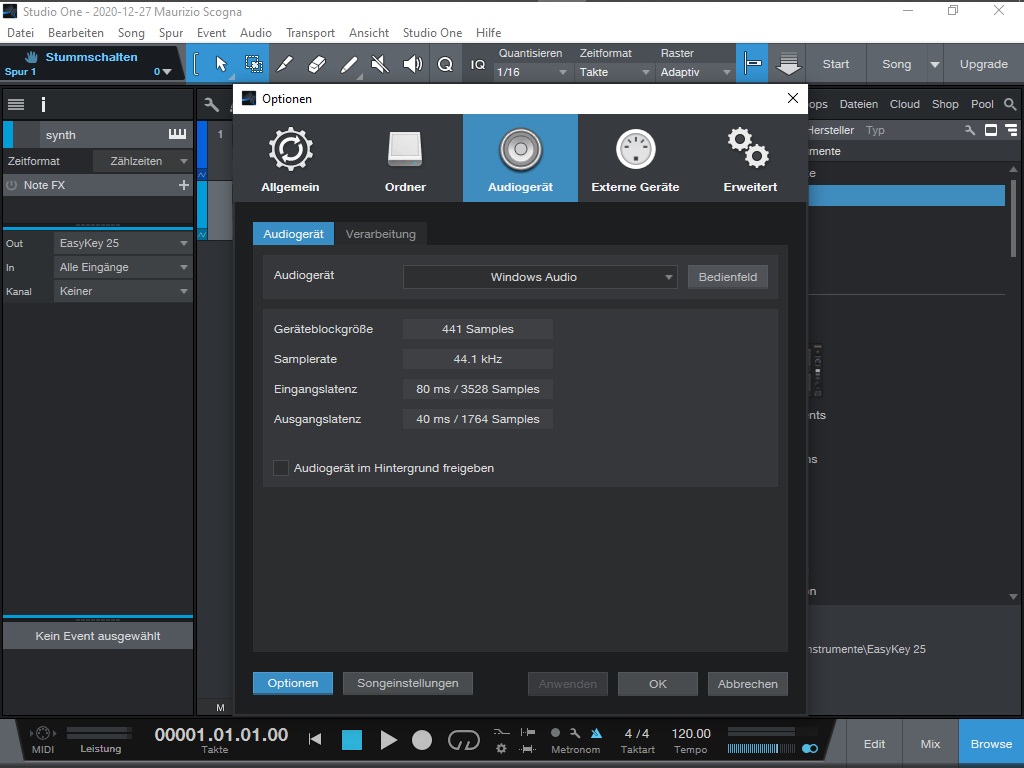The width and height of the screenshot is (1024, 768).
Task: Toggle Loop mode in the transport
Action: click(464, 740)
